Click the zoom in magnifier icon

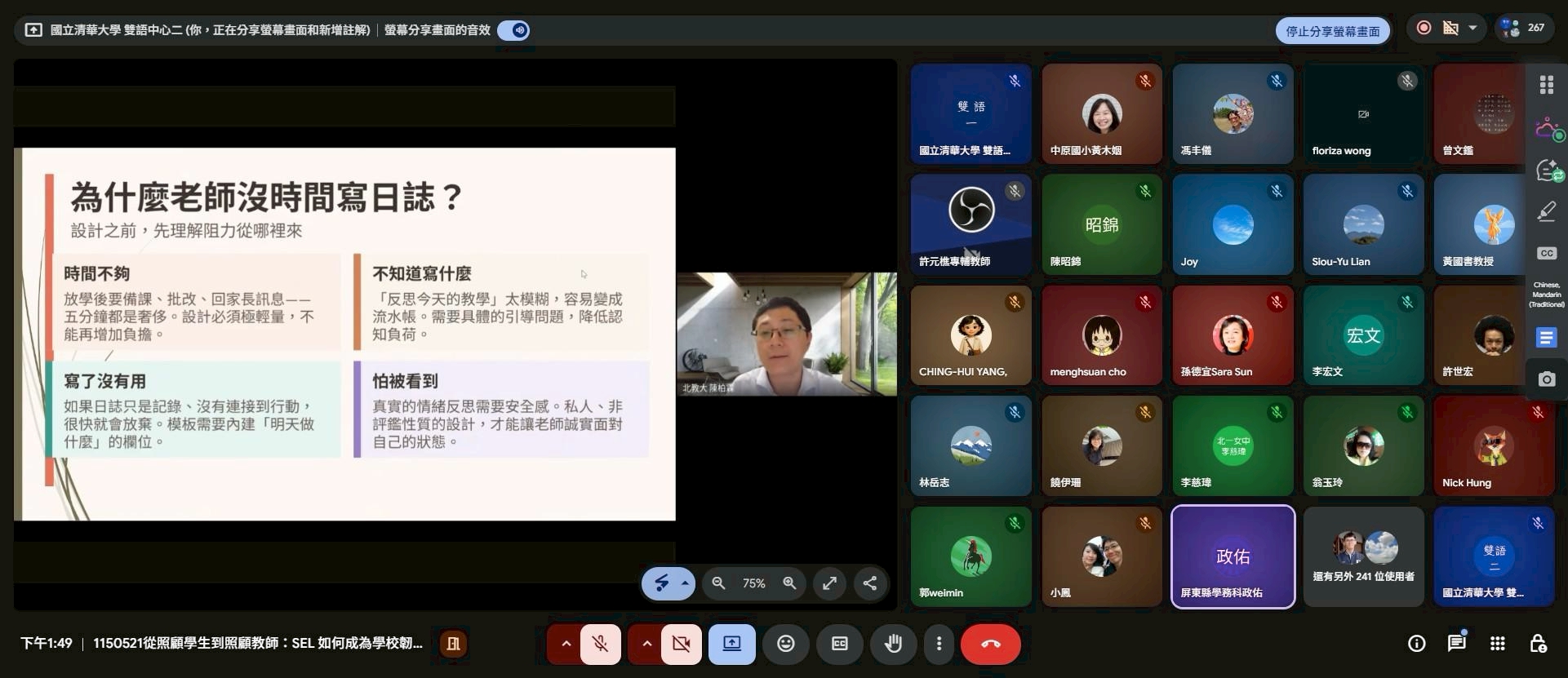click(789, 583)
